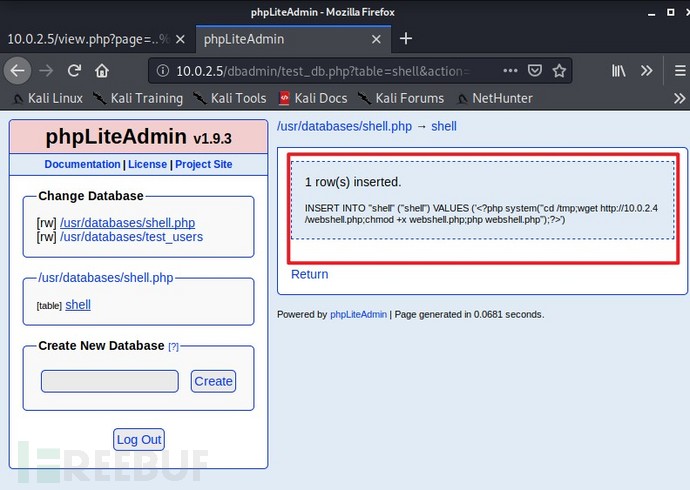Click the Create database button
This screenshot has width=690, height=490.
coord(213,381)
